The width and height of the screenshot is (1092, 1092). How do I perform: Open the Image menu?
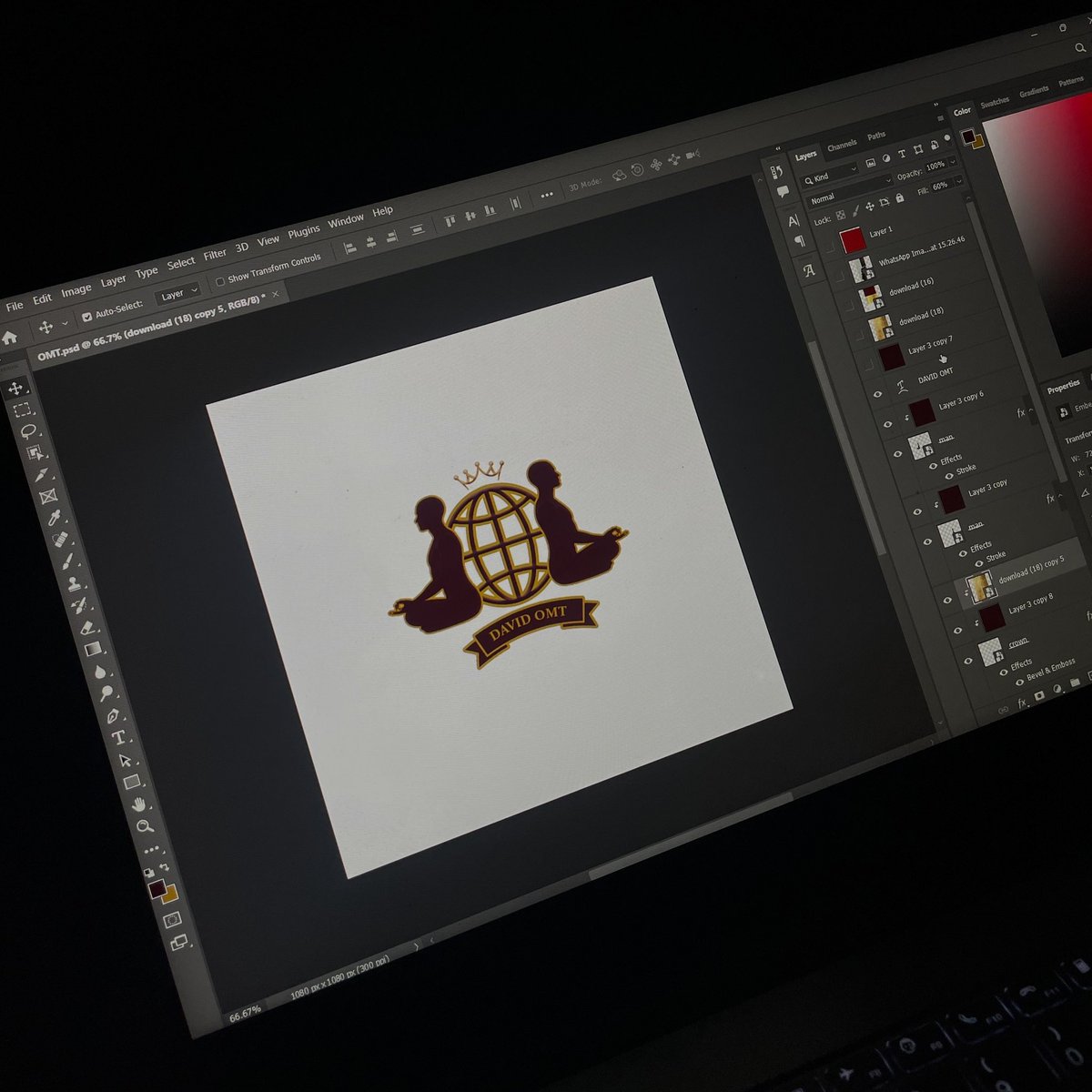[76, 290]
